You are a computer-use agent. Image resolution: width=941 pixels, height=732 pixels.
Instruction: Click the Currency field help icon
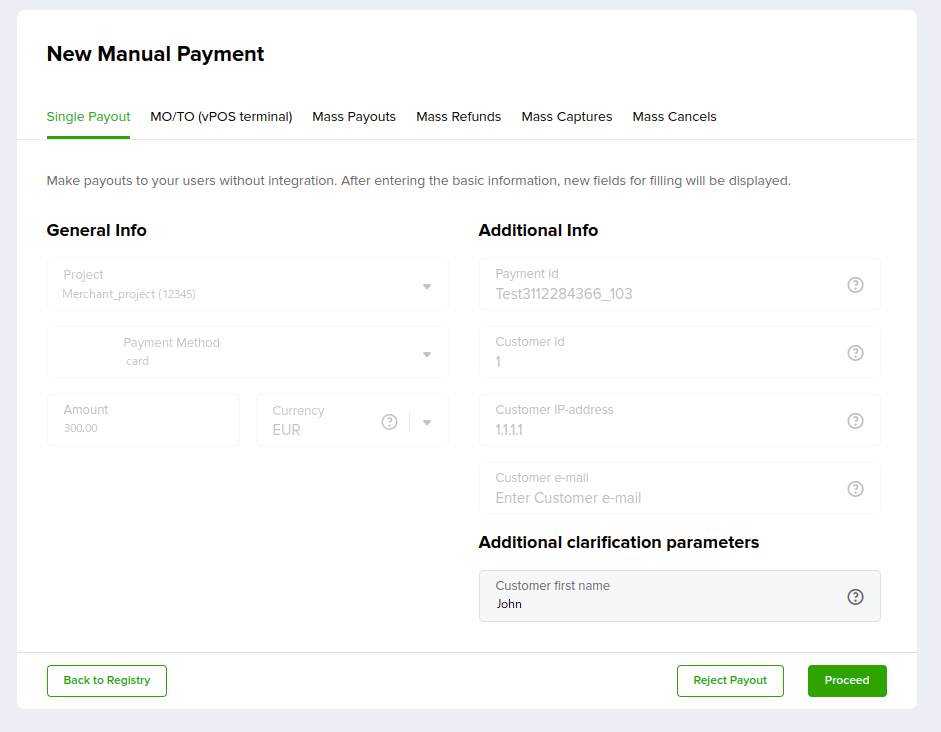click(x=389, y=422)
